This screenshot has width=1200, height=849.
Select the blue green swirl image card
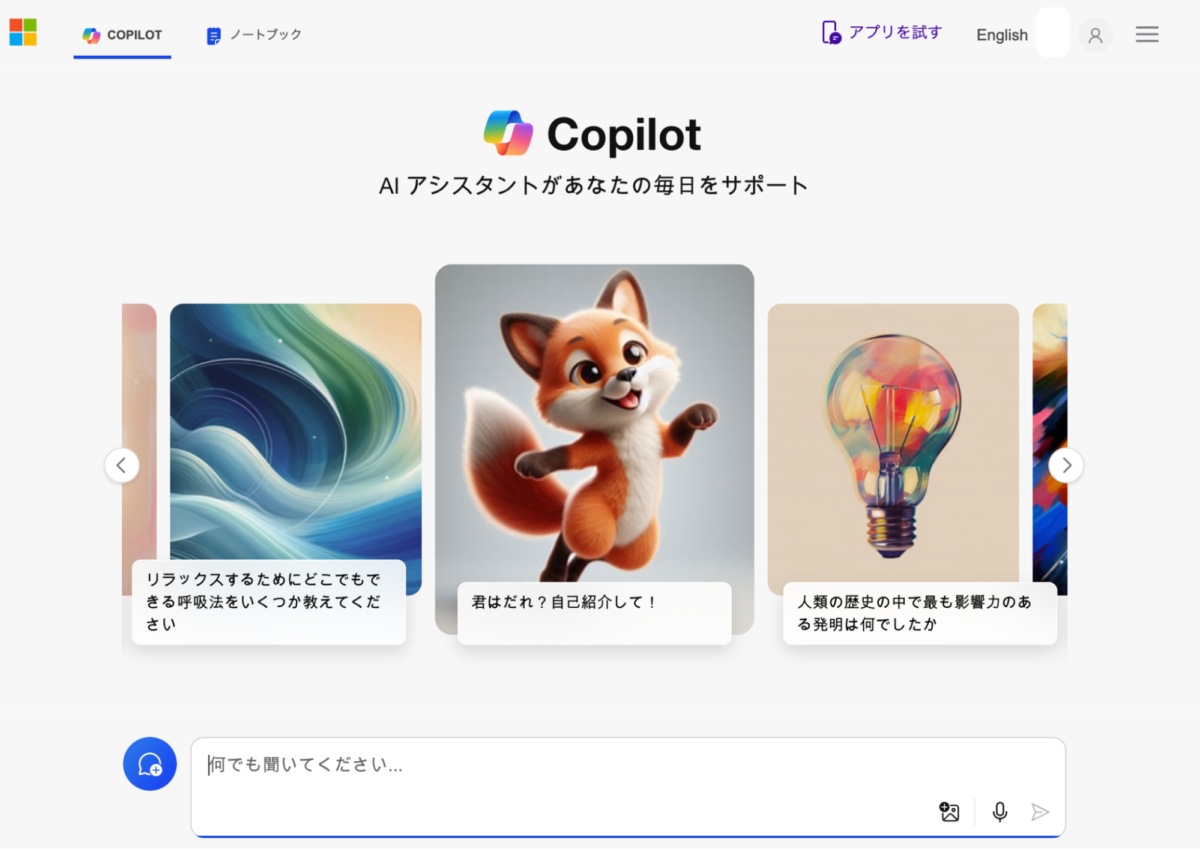[296, 449]
